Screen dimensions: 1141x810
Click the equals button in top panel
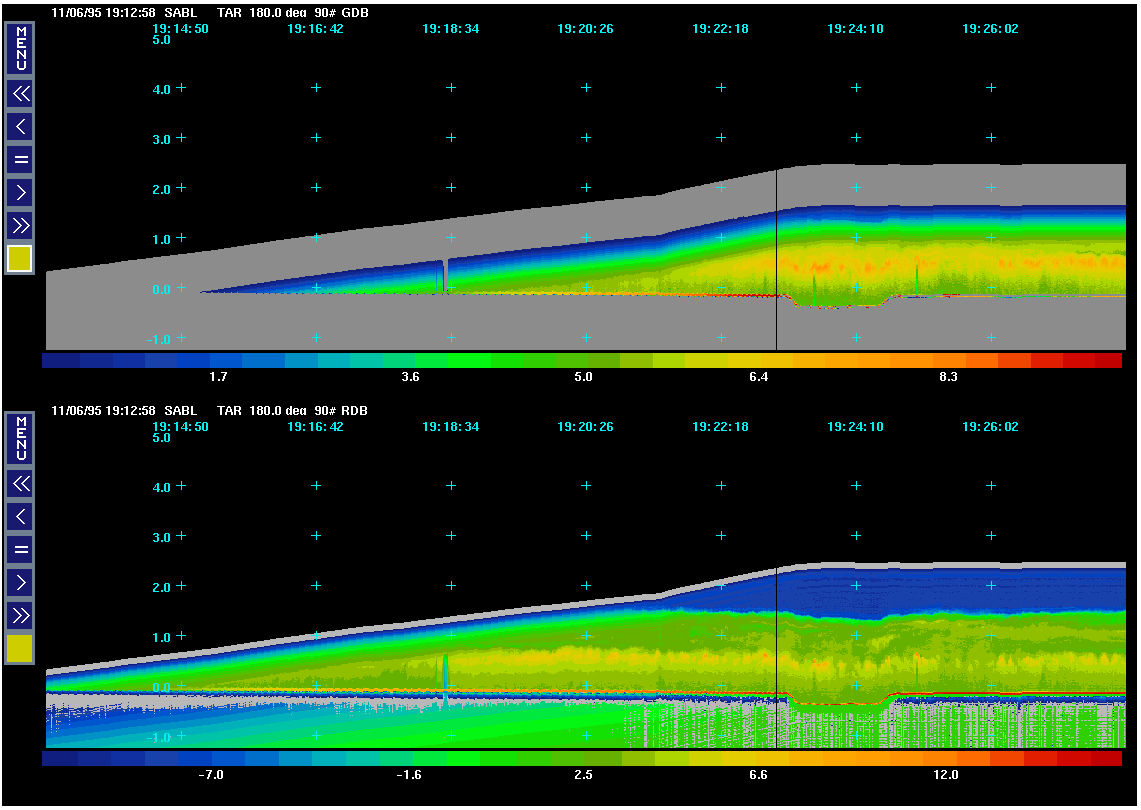(20, 159)
